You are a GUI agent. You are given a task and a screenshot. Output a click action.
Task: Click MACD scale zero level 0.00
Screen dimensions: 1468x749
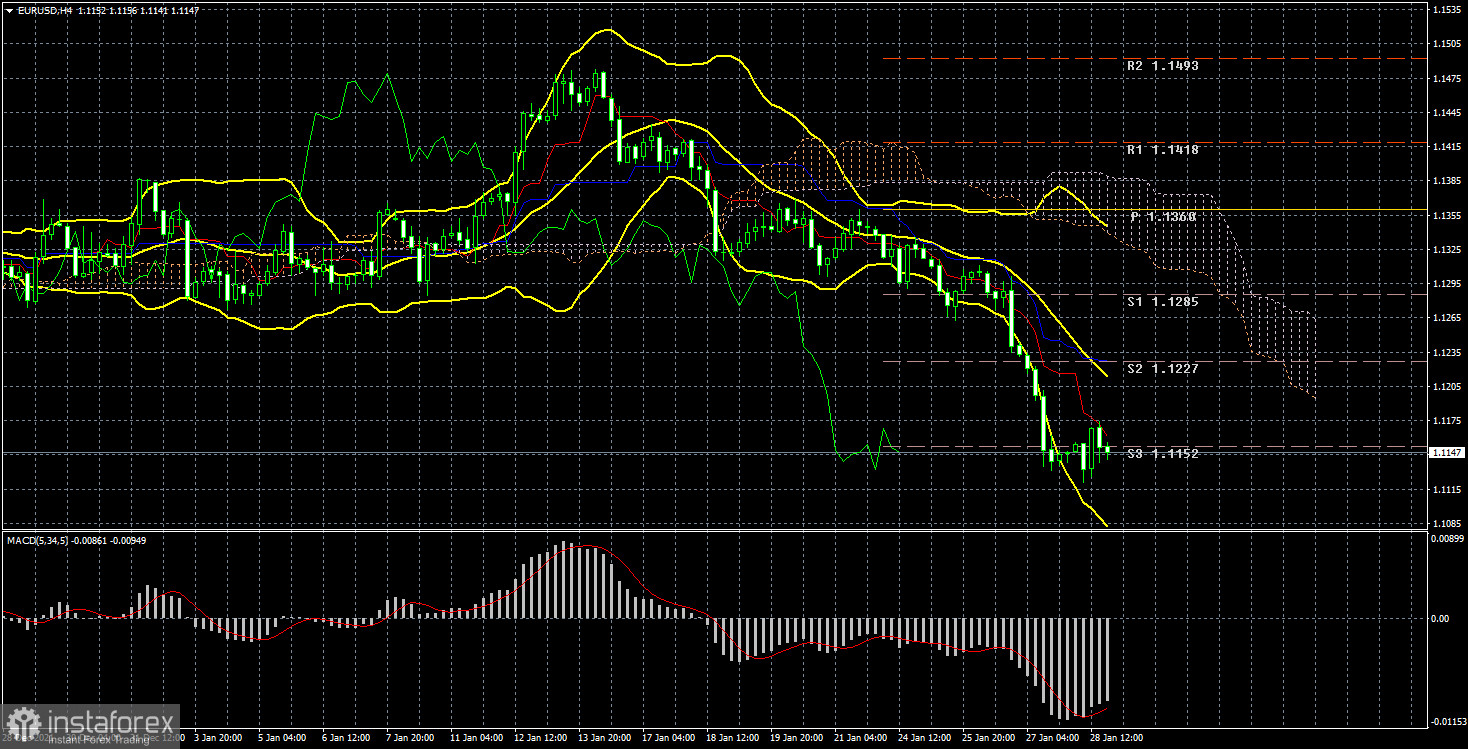pyautogui.click(x=1441, y=618)
